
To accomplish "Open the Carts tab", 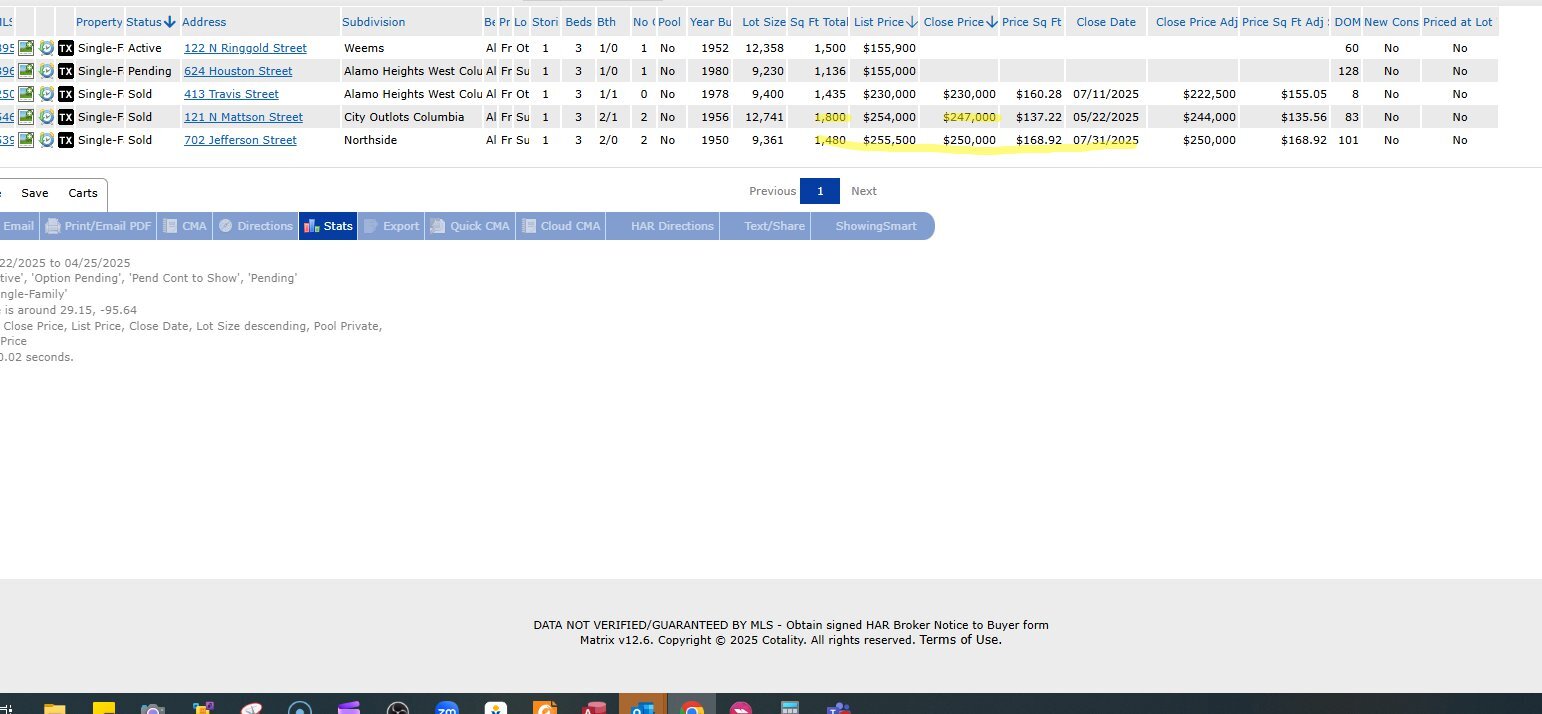I will point(83,193).
